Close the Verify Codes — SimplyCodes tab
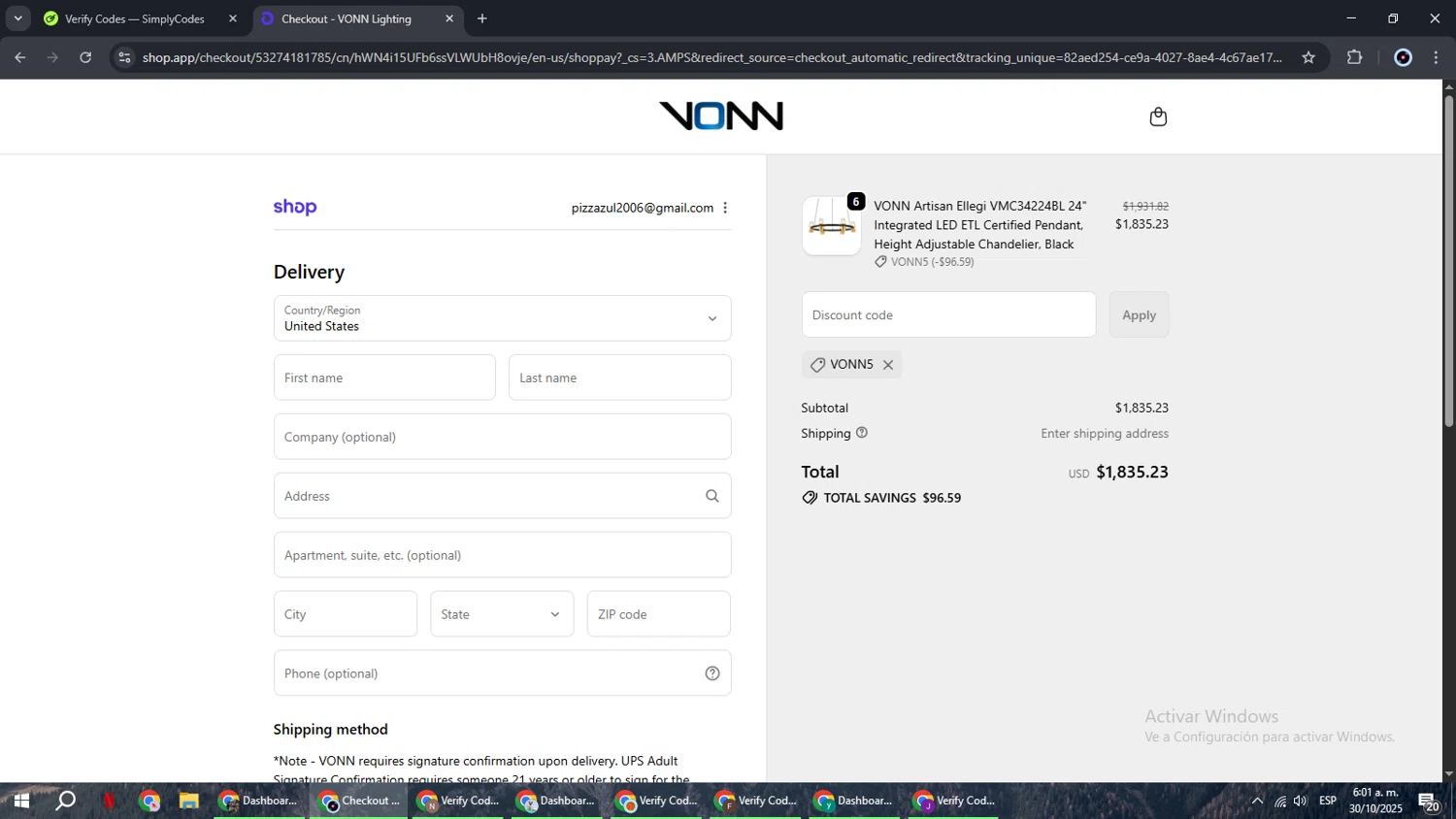Image resolution: width=1456 pixels, height=819 pixels. (233, 18)
